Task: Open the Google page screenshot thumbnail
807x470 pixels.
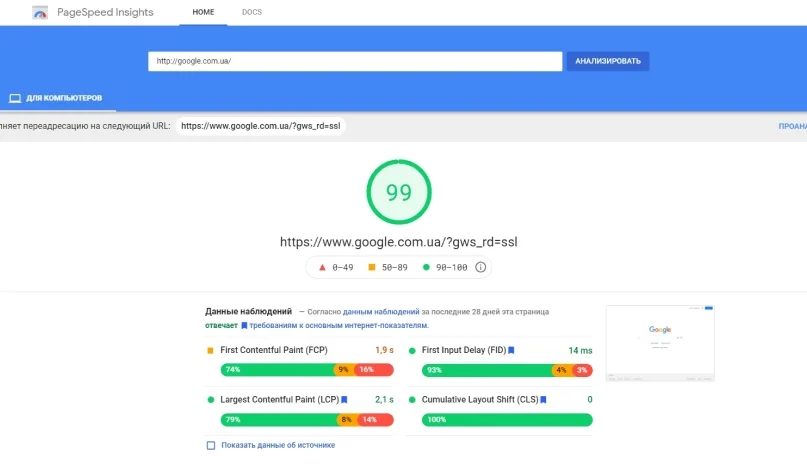Action: click(660, 344)
